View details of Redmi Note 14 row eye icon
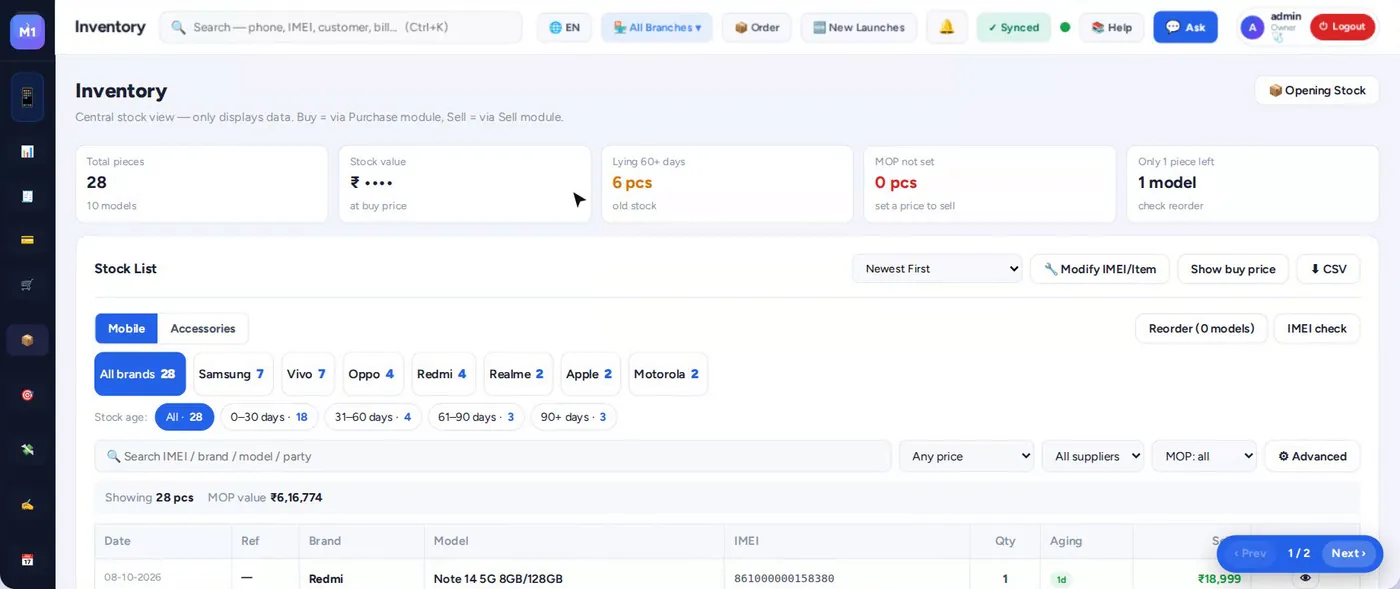Screen dimensions: 1400x589 pyautogui.click(x=1305, y=578)
